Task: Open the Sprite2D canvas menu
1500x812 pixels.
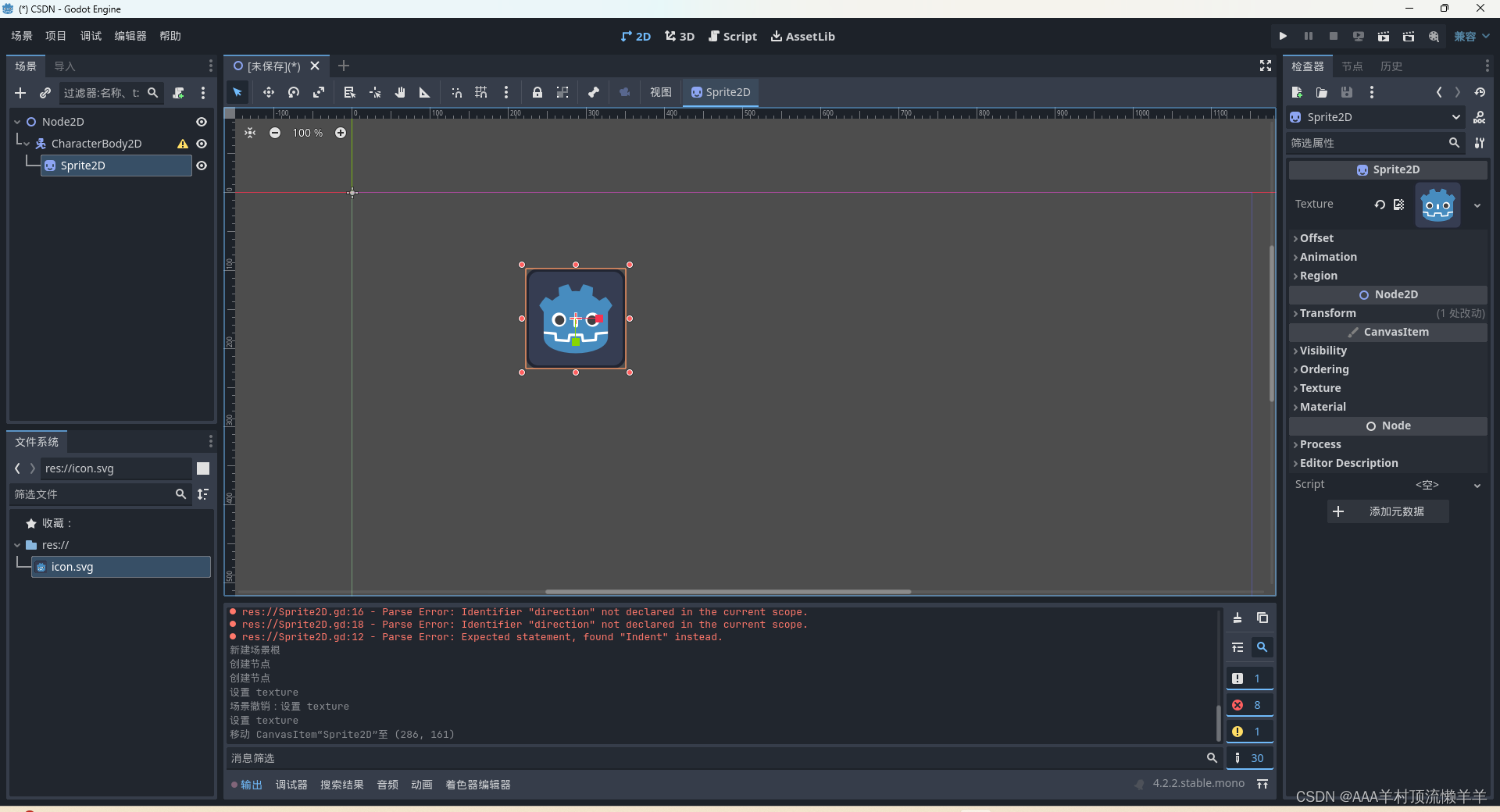Action: point(720,92)
